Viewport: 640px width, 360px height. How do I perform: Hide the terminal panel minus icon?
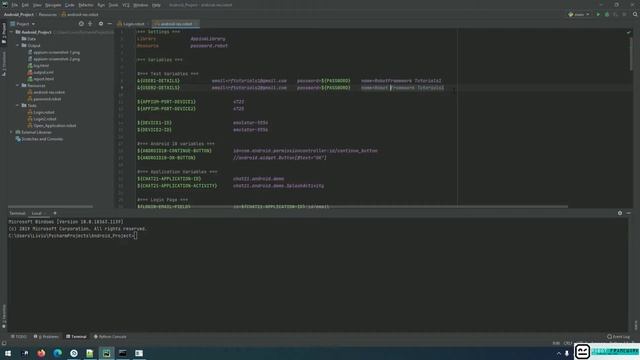pyautogui.click(x=629, y=213)
